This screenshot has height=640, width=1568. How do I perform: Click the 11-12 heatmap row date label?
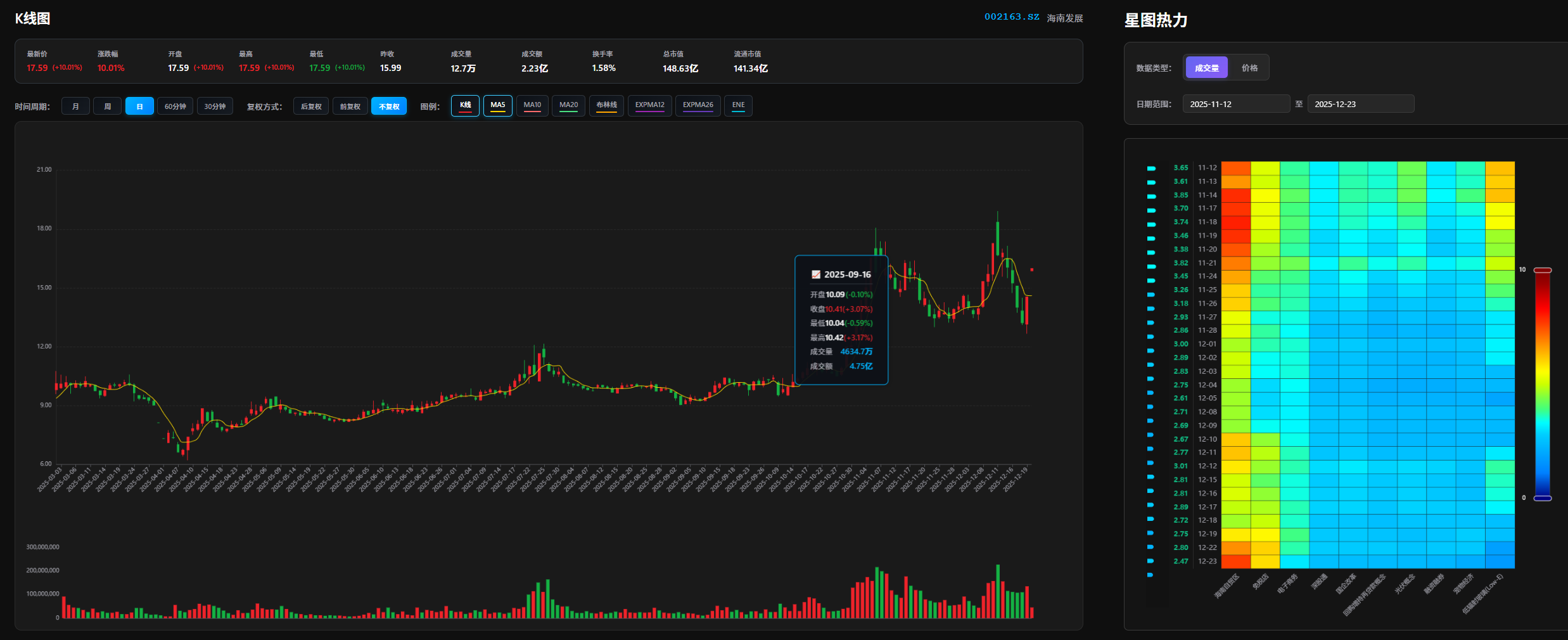click(x=1207, y=168)
